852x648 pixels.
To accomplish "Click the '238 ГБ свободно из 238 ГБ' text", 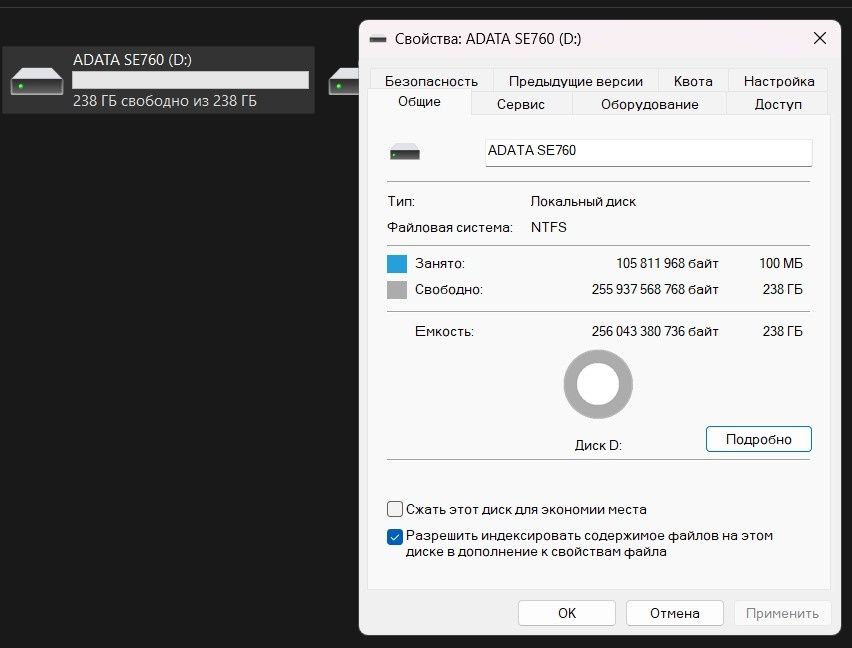I will (165, 101).
